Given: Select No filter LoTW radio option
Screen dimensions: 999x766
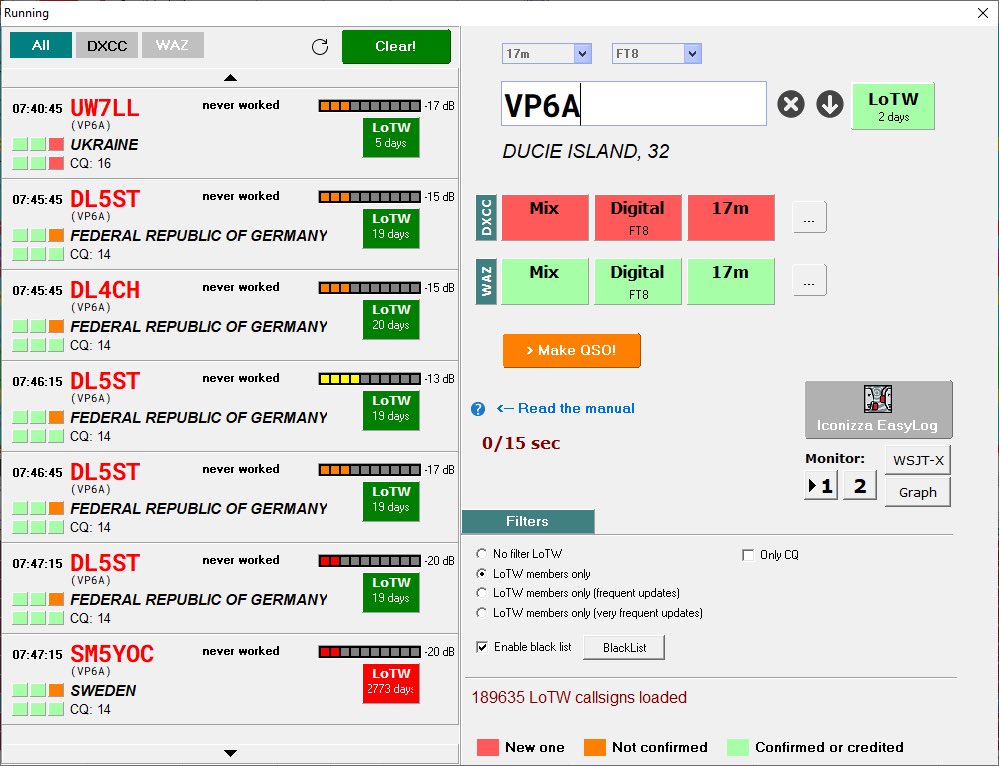Looking at the screenshot, I should [482, 553].
